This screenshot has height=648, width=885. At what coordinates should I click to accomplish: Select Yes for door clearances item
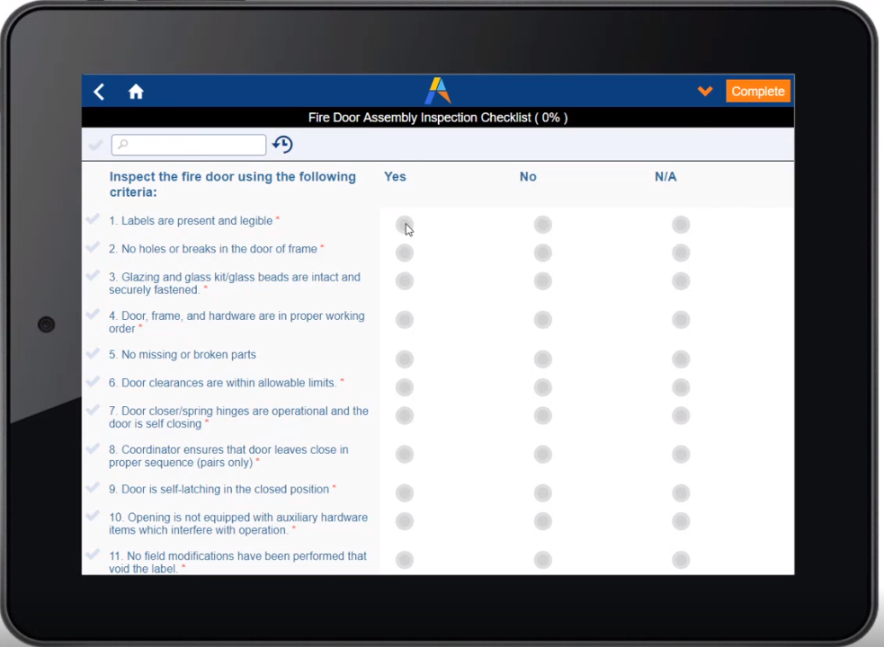point(405,387)
